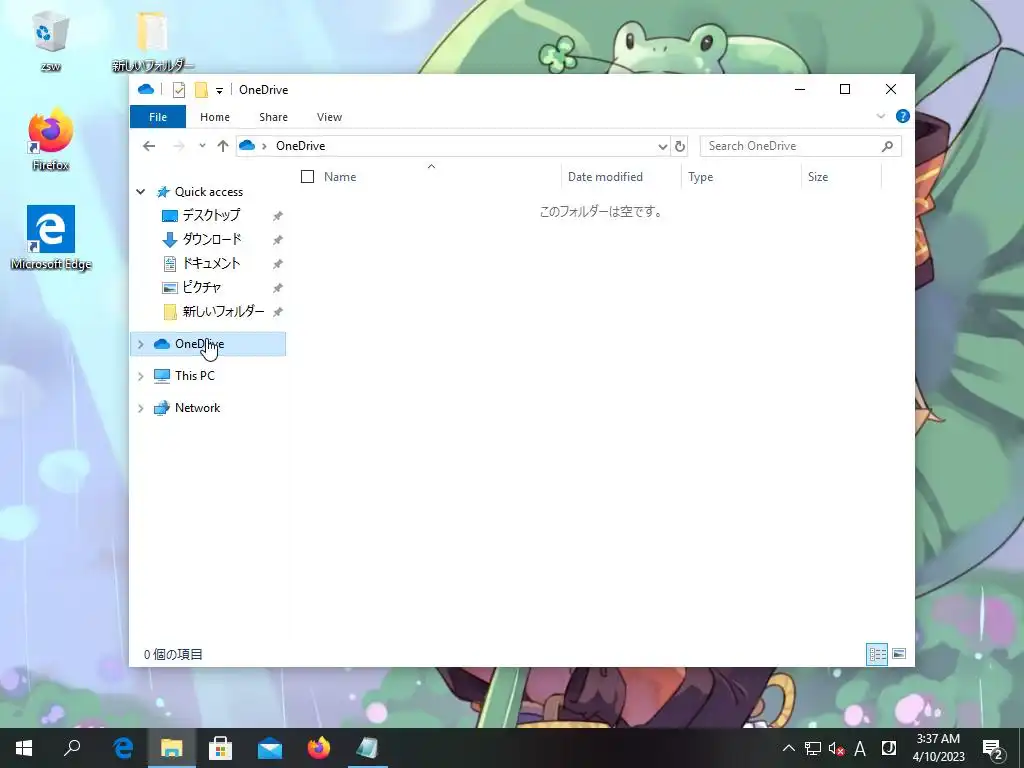Select Quick access in the navigation pane
The image size is (1024, 768).
[x=208, y=192]
